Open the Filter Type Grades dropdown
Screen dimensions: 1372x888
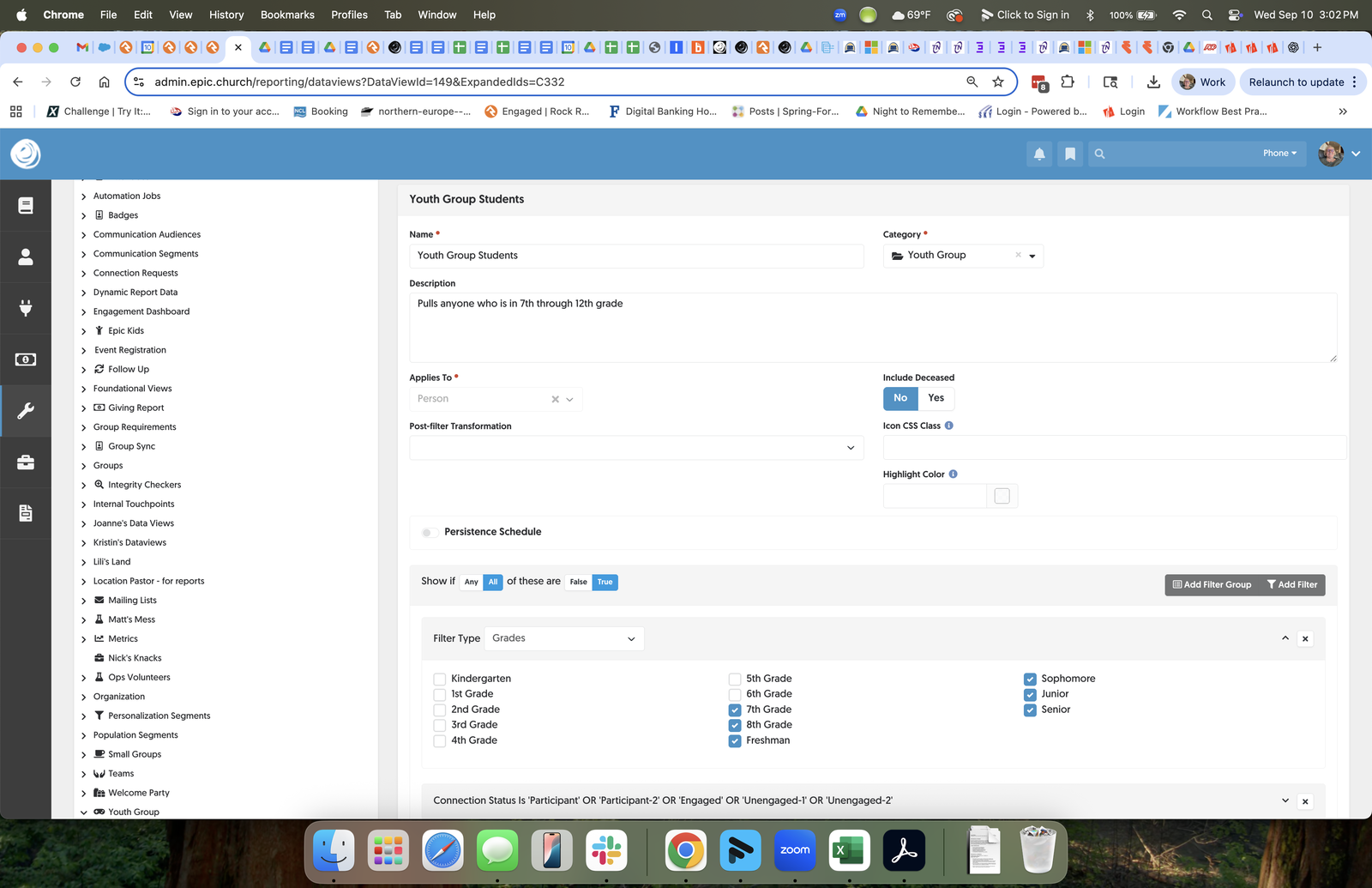(x=563, y=638)
